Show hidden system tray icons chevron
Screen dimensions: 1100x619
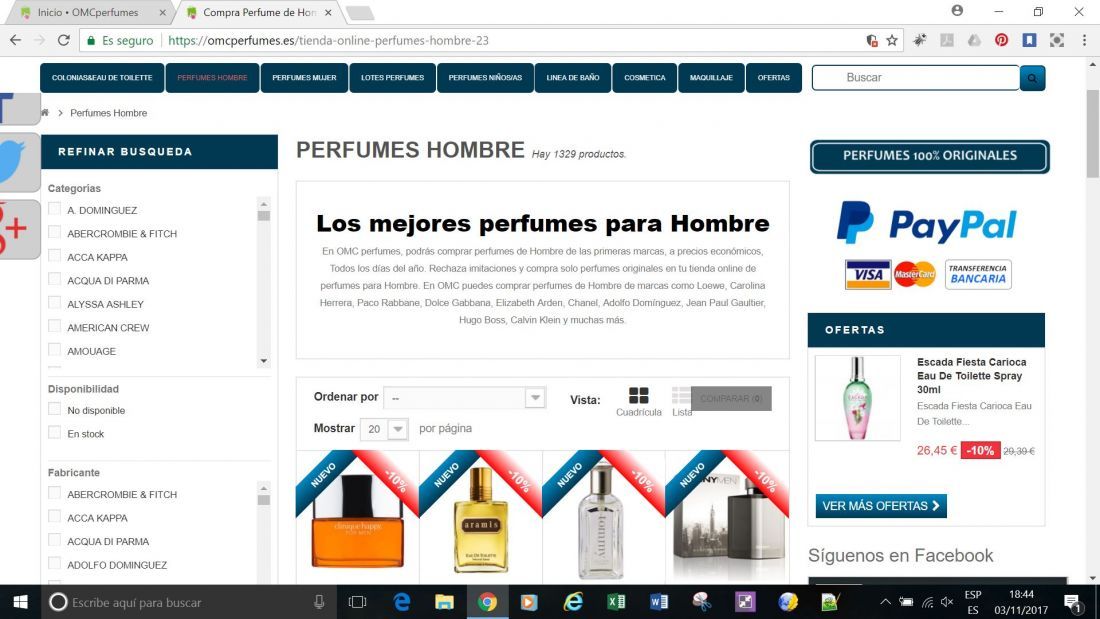click(x=885, y=602)
